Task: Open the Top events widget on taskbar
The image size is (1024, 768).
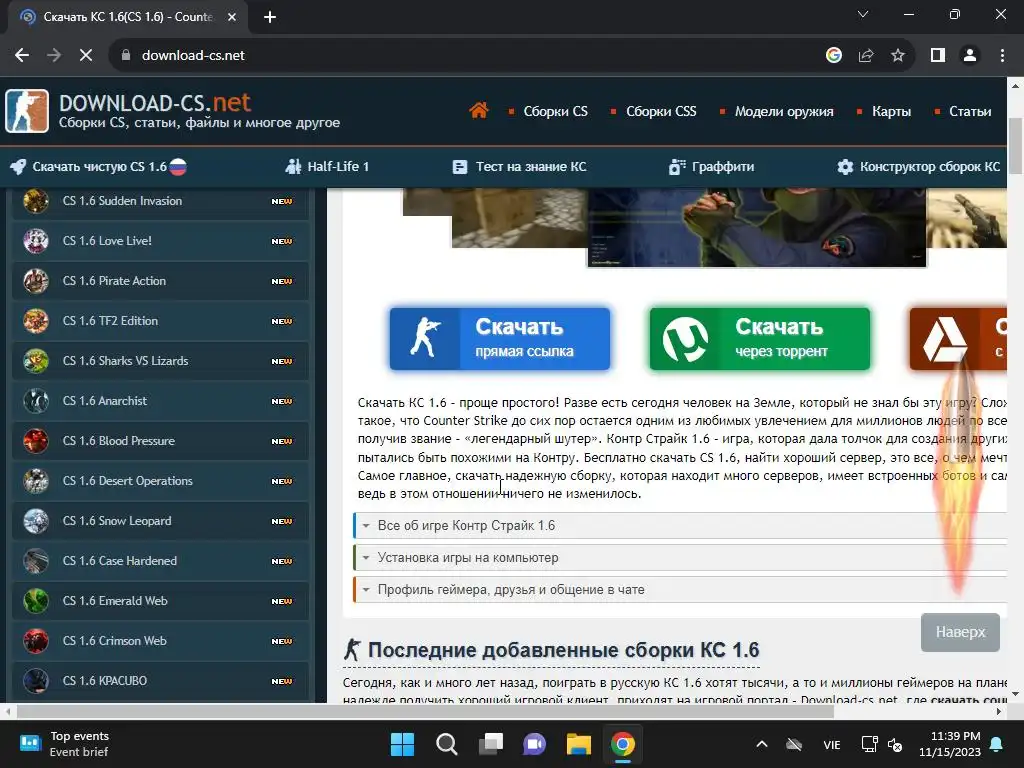Action: pyautogui.click(x=64, y=744)
